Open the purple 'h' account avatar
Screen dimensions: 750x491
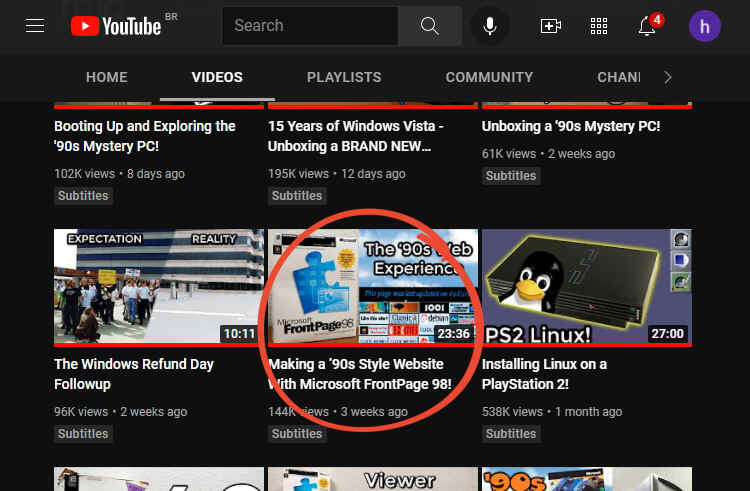click(705, 26)
